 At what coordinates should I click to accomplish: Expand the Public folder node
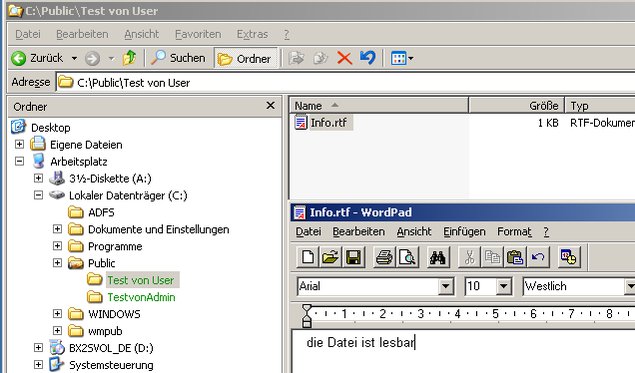(57, 263)
